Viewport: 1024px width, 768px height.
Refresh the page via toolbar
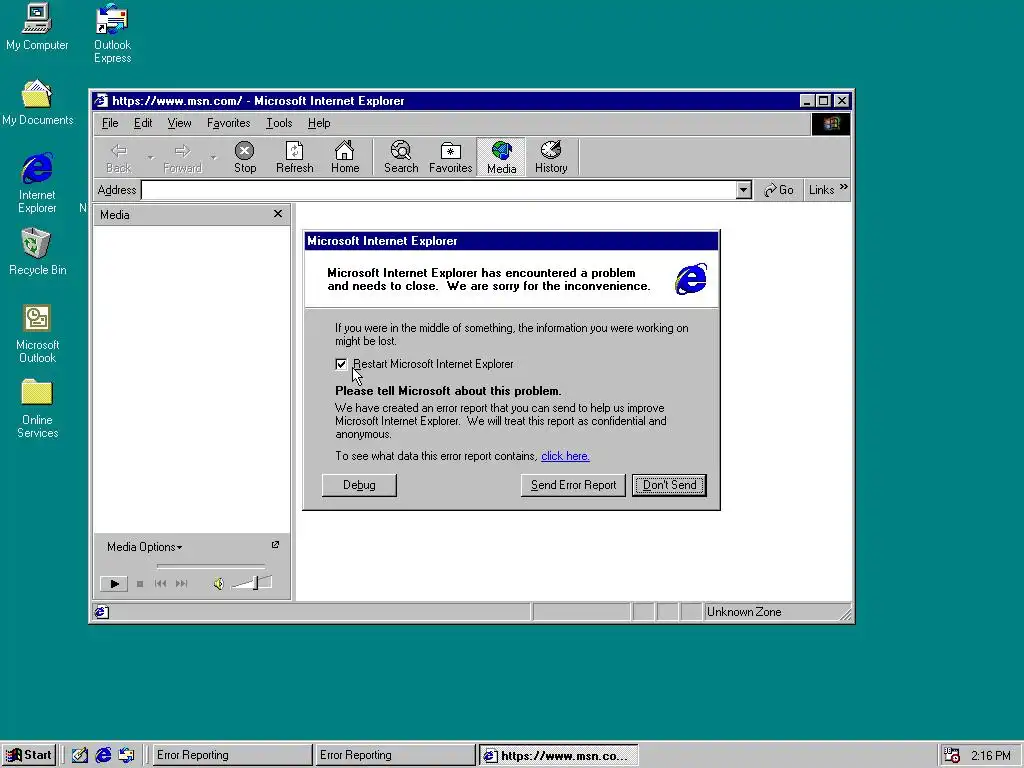(x=295, y=157)
